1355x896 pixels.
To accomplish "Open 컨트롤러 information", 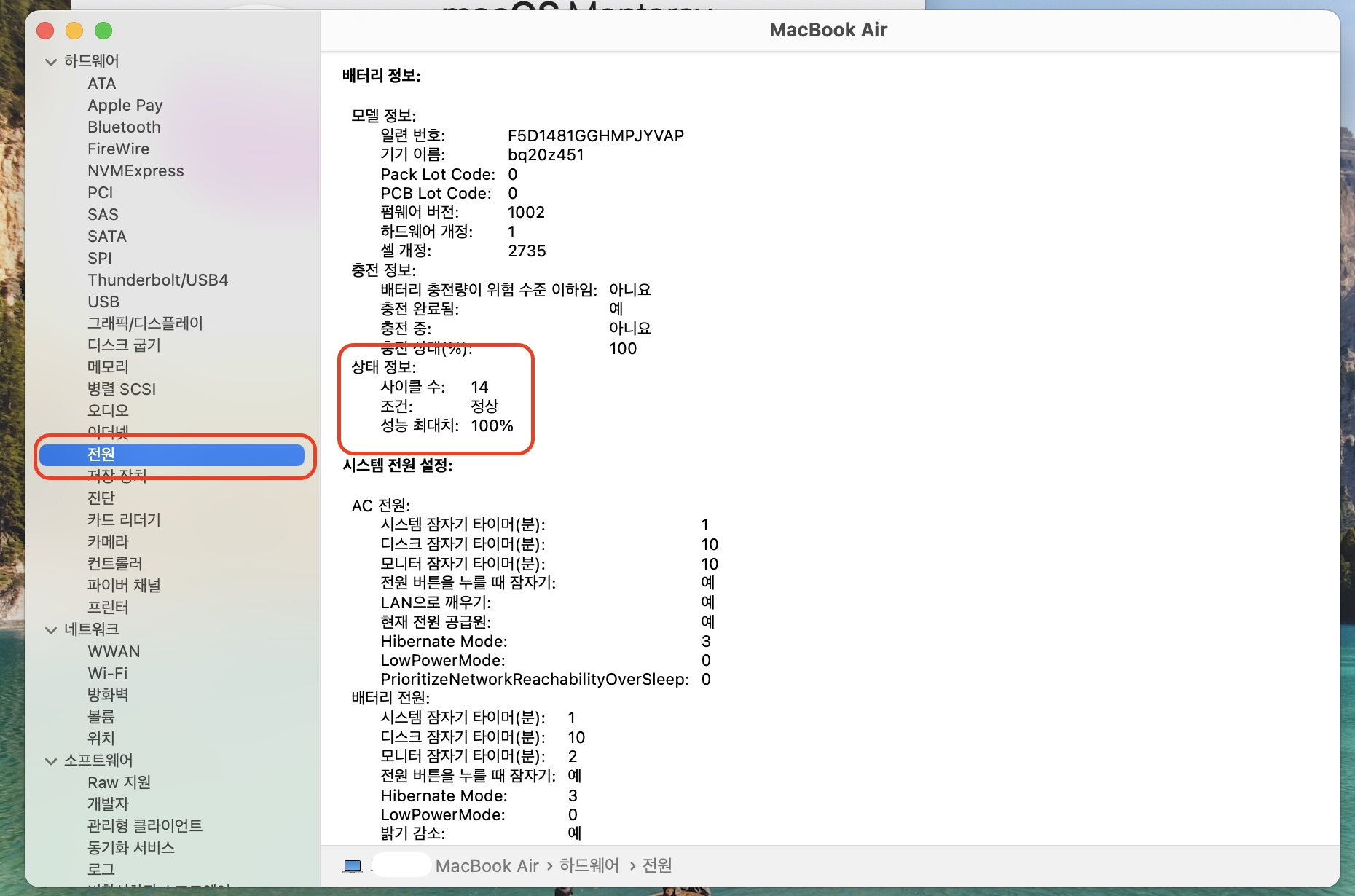I will (115, 563).
